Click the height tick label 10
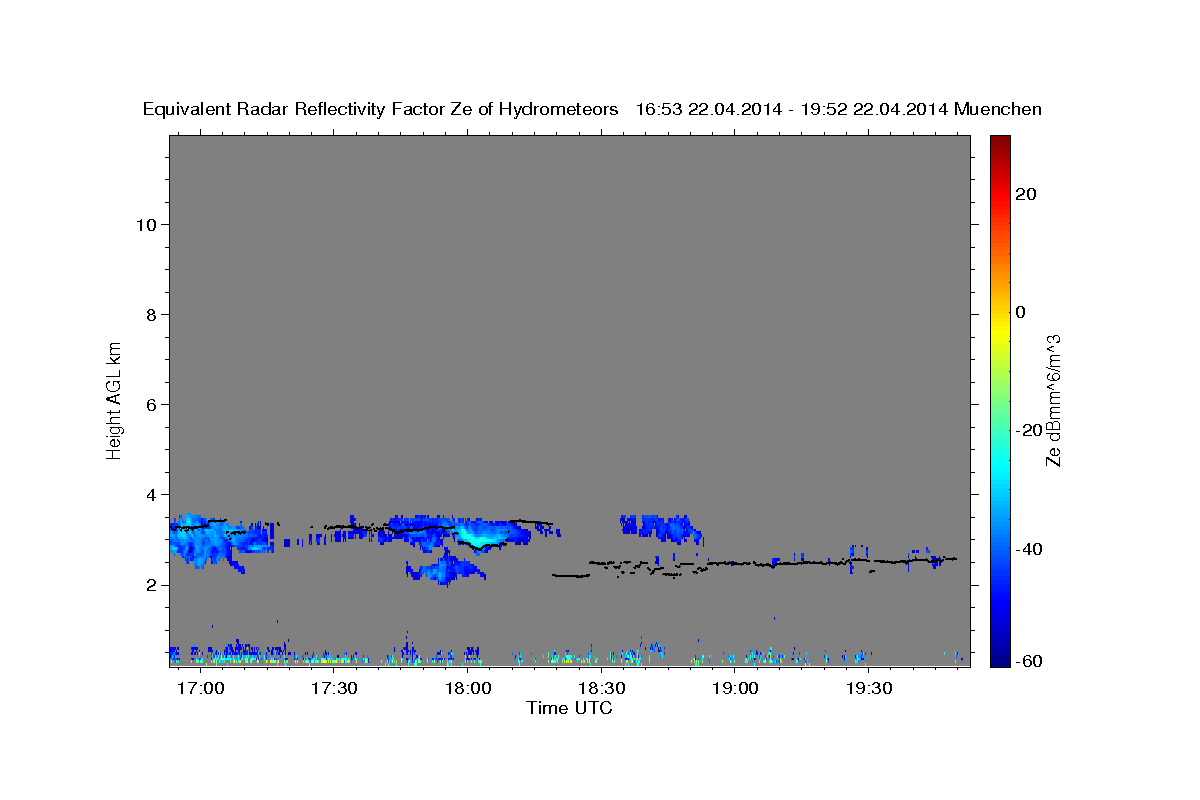This screenshot has width=1200, height=800. (x=145, y=224)
